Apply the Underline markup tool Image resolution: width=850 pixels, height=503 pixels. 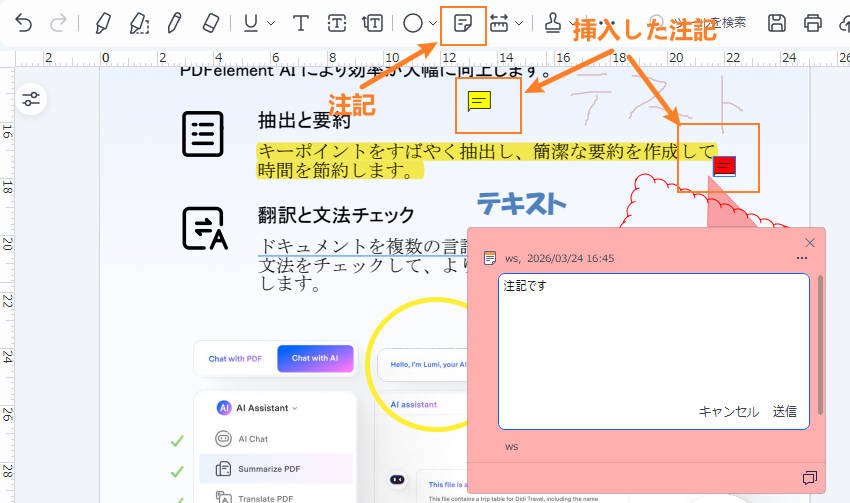[250, 23]
